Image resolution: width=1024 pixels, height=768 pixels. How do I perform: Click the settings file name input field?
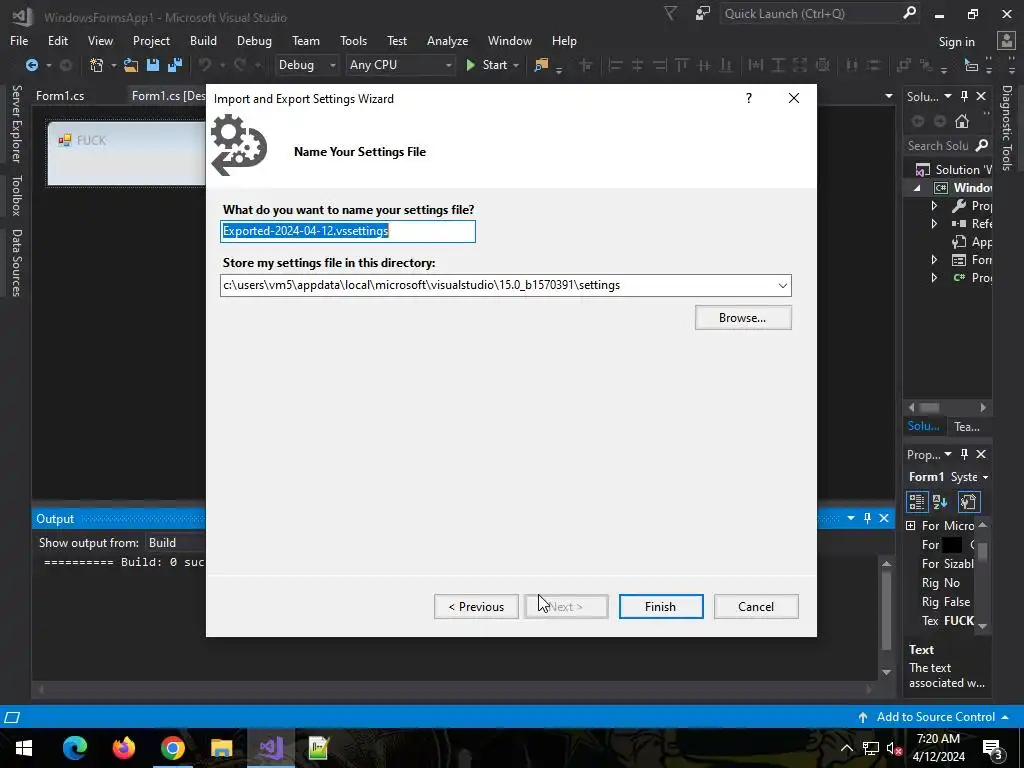pos(347,231)
